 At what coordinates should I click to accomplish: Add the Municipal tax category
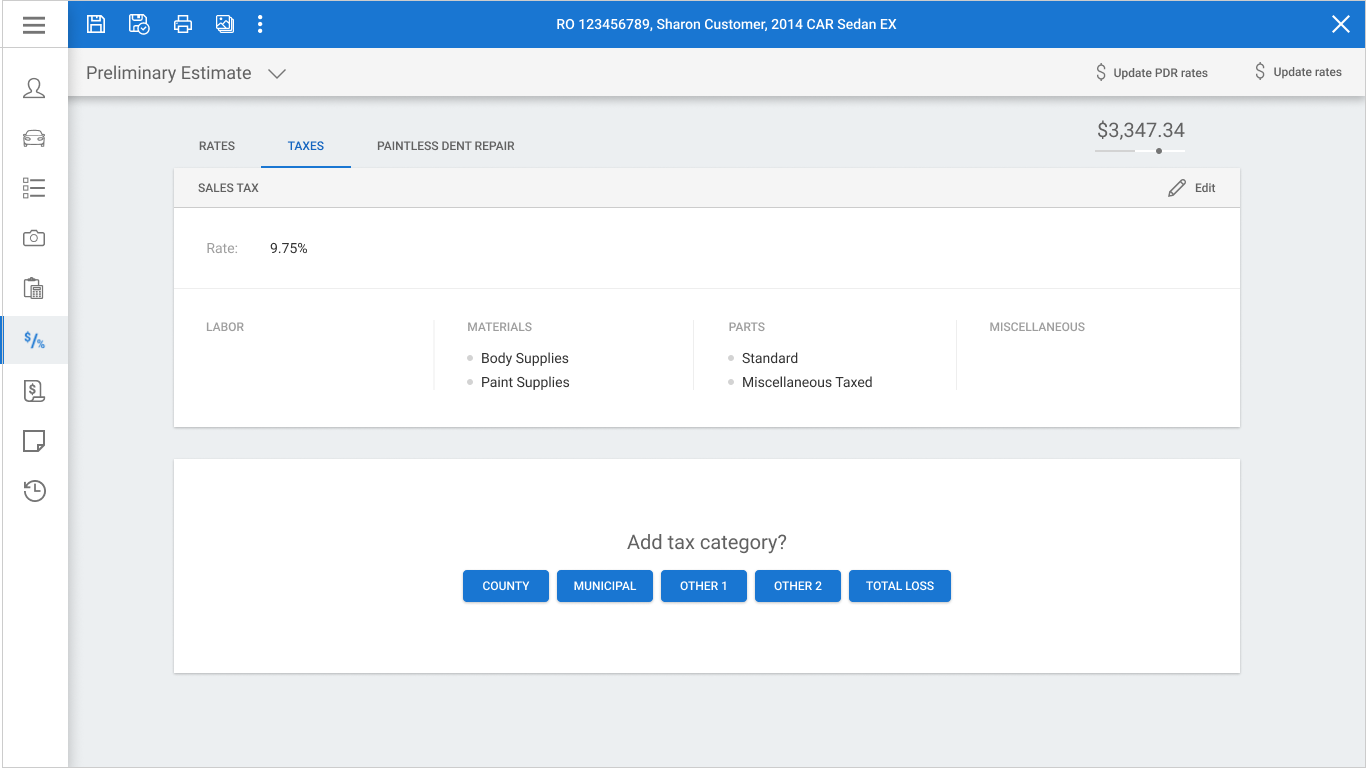(605, 586)
